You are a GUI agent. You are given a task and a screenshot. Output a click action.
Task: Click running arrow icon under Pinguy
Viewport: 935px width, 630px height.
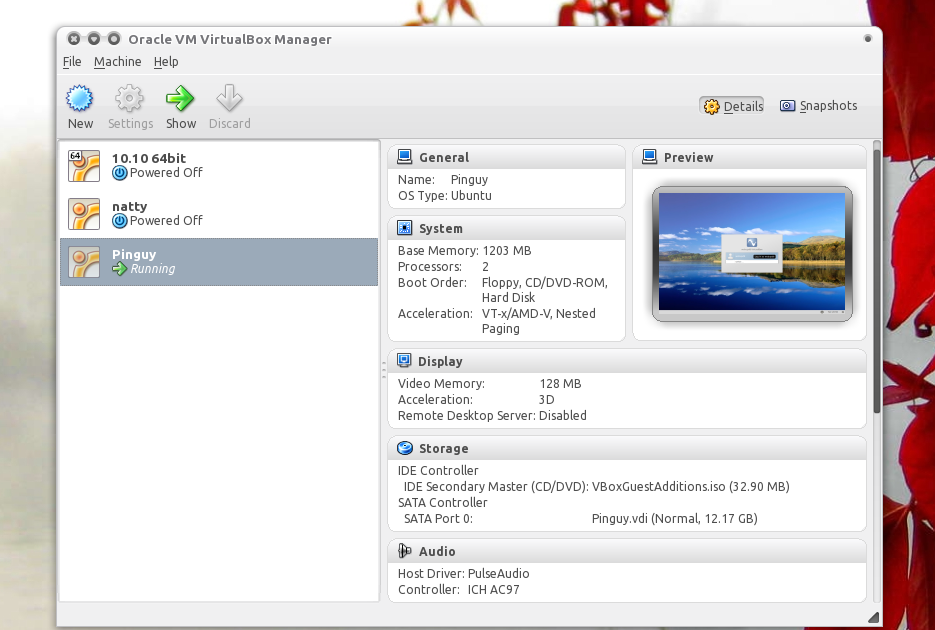(x=119, y=269)
